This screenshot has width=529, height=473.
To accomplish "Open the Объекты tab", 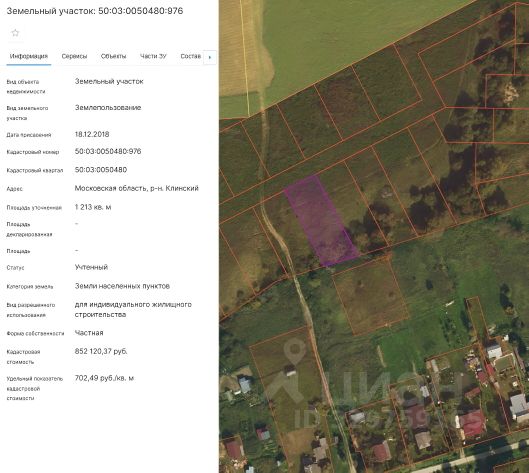I will [113, 56].
